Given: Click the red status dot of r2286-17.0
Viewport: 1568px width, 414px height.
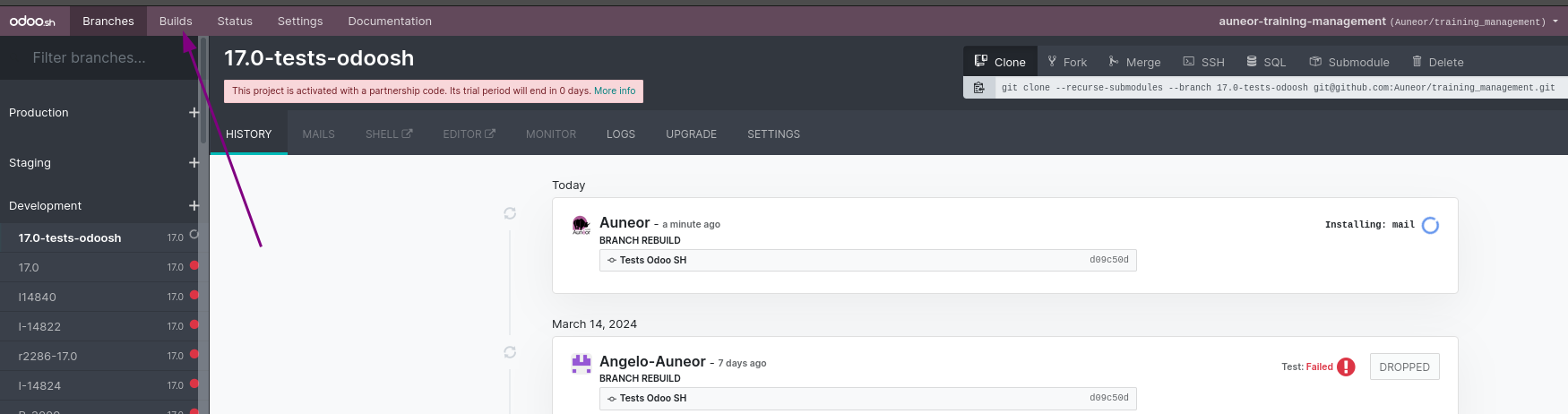Looking at the screenshot, I should (x=194, y=354).
